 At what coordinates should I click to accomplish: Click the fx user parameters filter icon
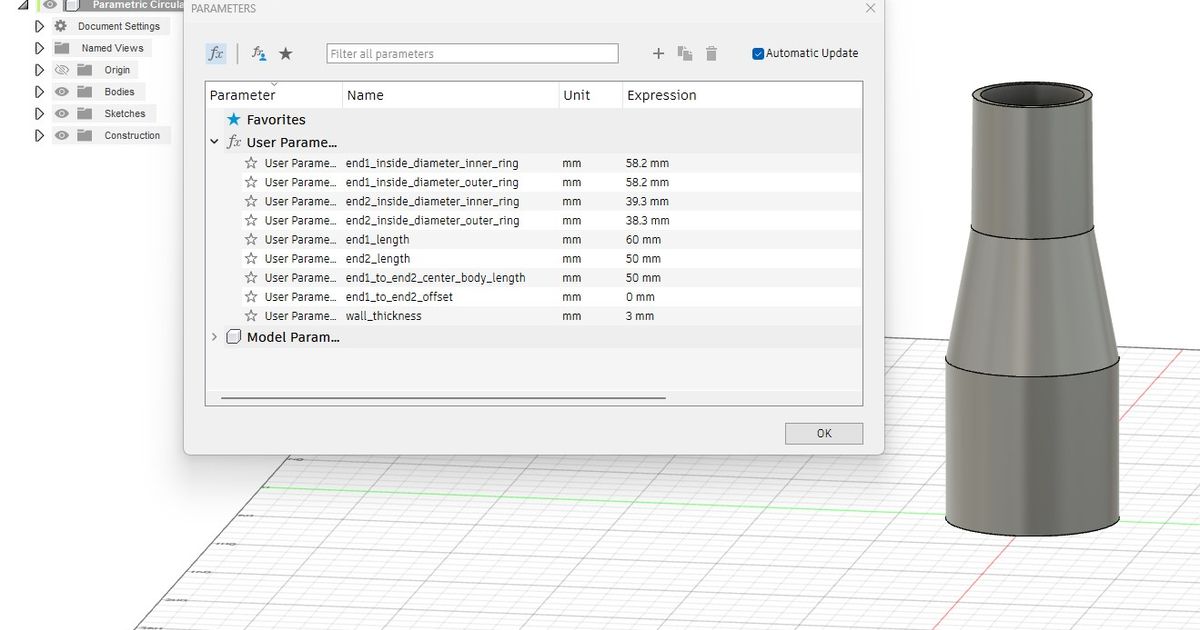[x=258, y=54]
